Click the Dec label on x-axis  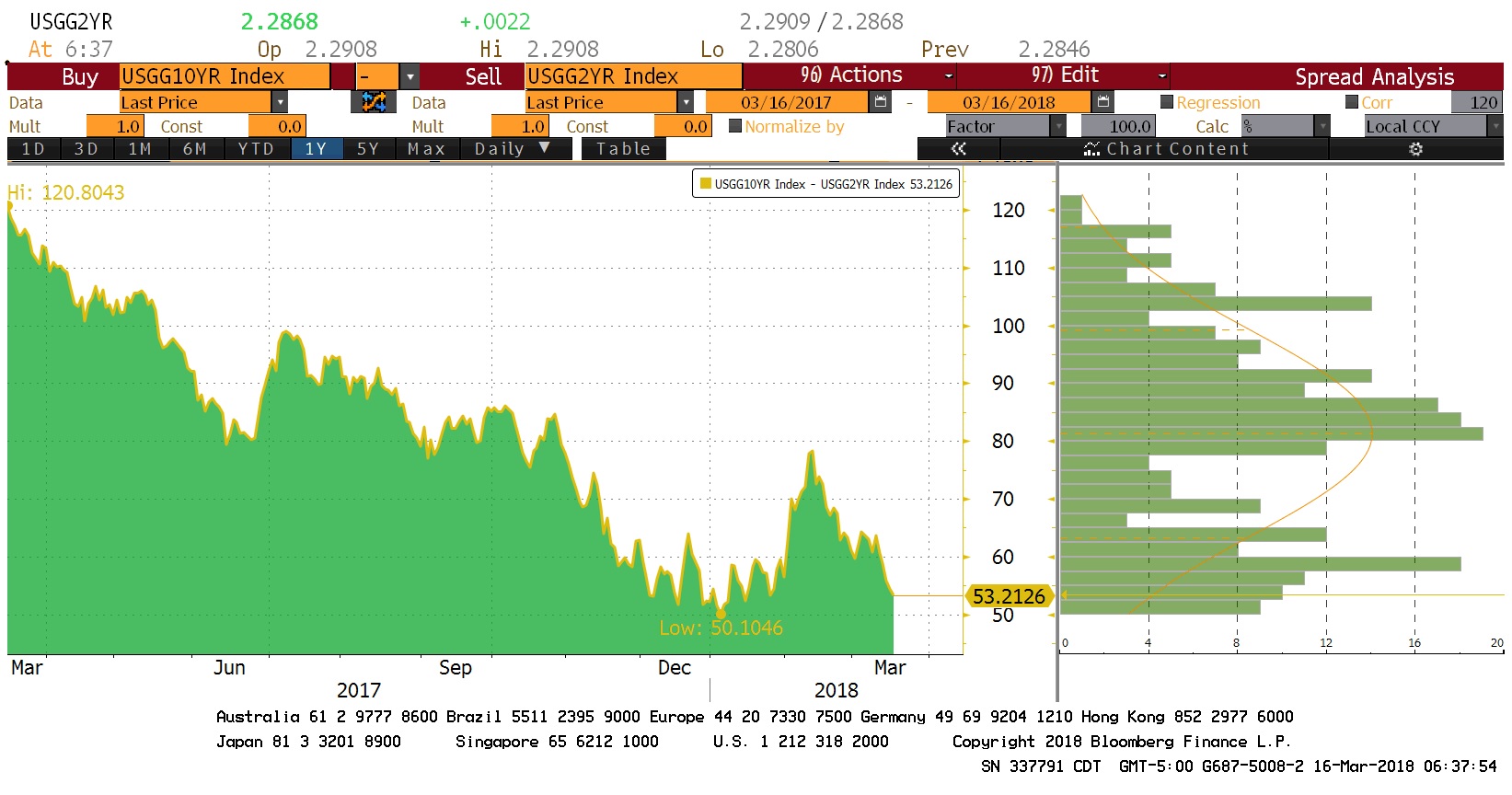coord(675,668)
